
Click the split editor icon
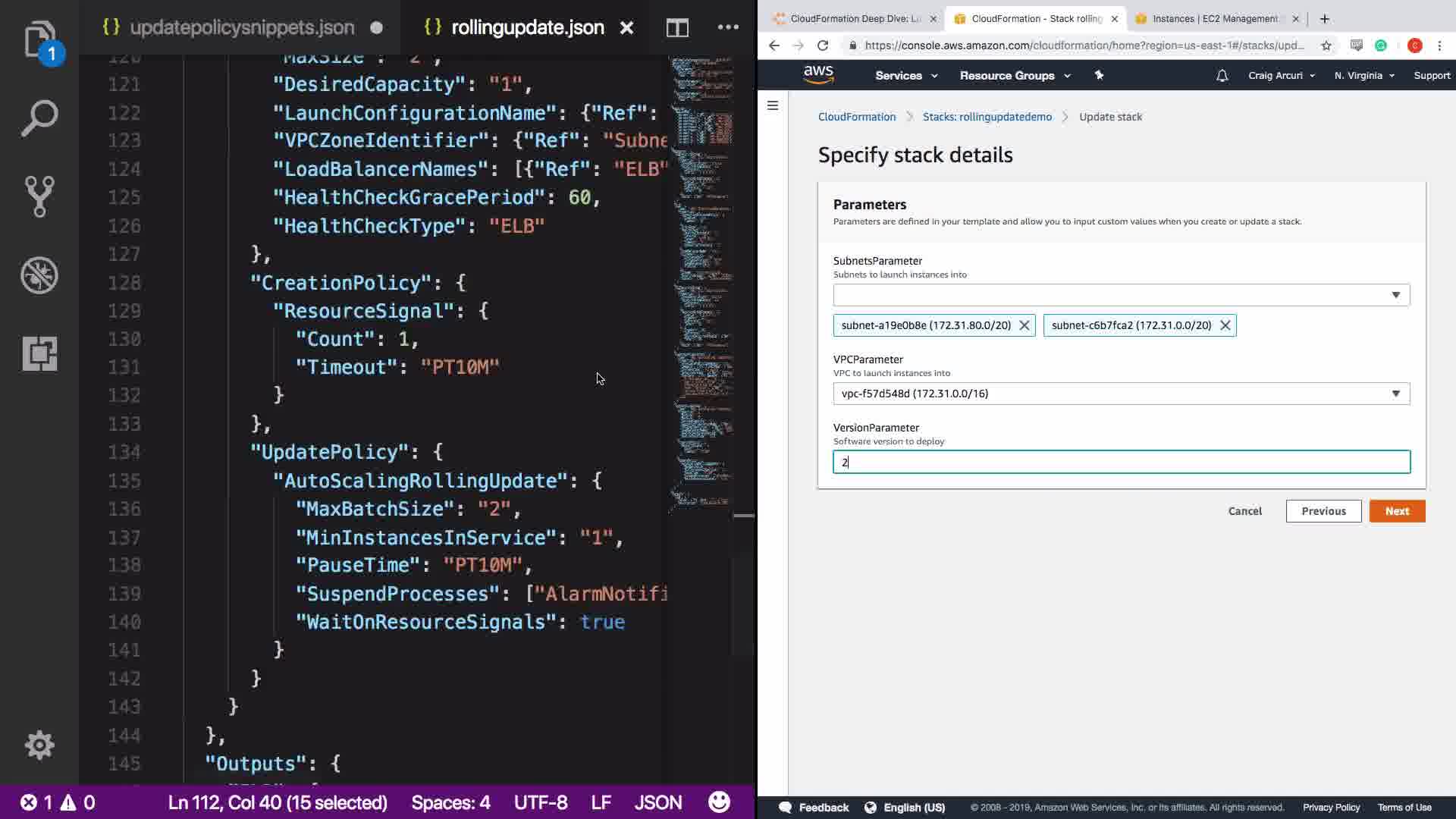677,28
